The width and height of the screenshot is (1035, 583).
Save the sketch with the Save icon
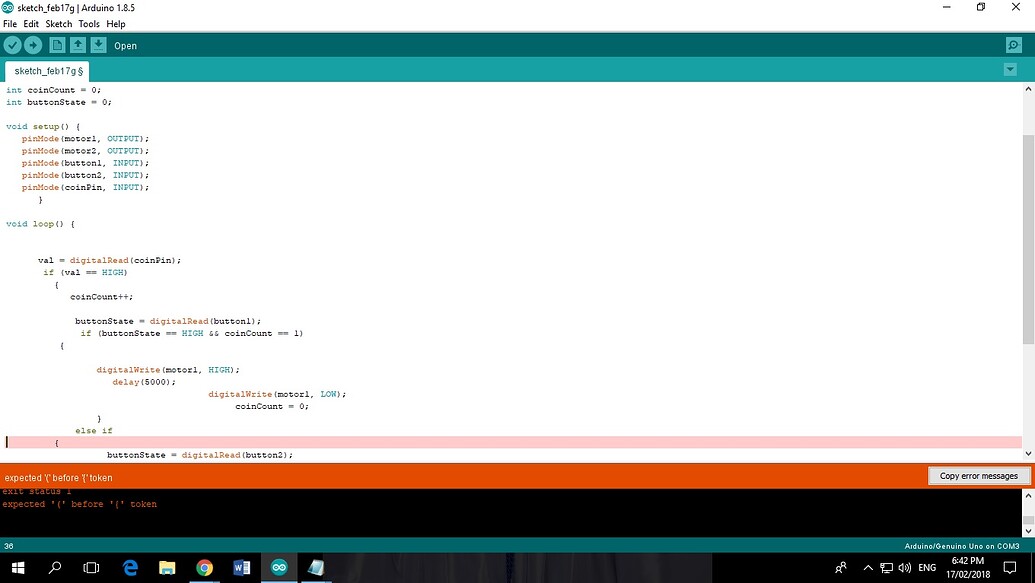coord(98,44)
